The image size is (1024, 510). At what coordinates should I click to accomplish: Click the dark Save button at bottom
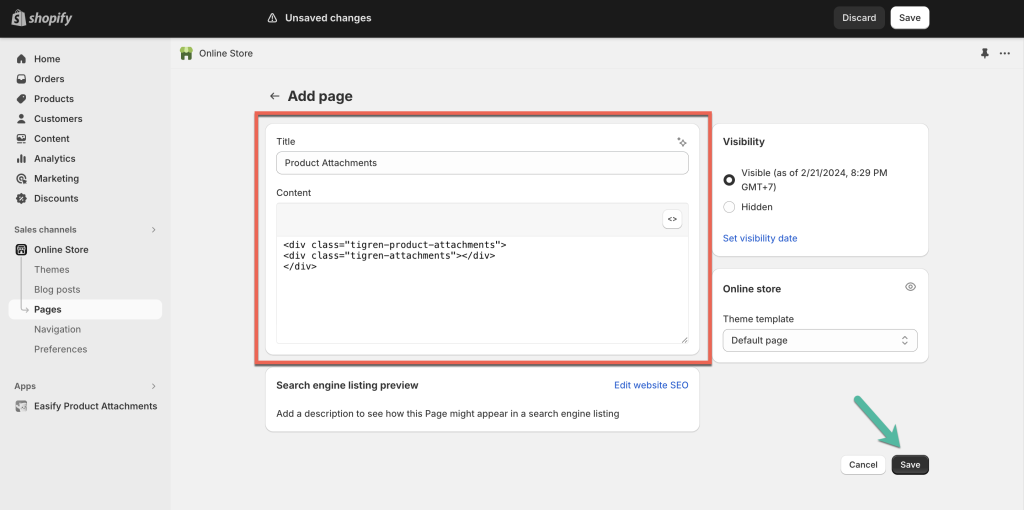(x=910, y=465)
